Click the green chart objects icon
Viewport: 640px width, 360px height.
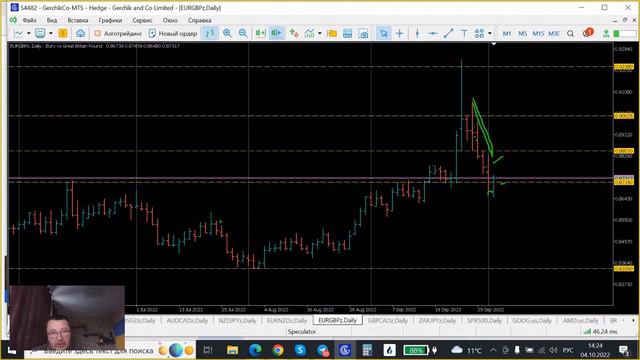pyautogui.click(x=309, y=33)
